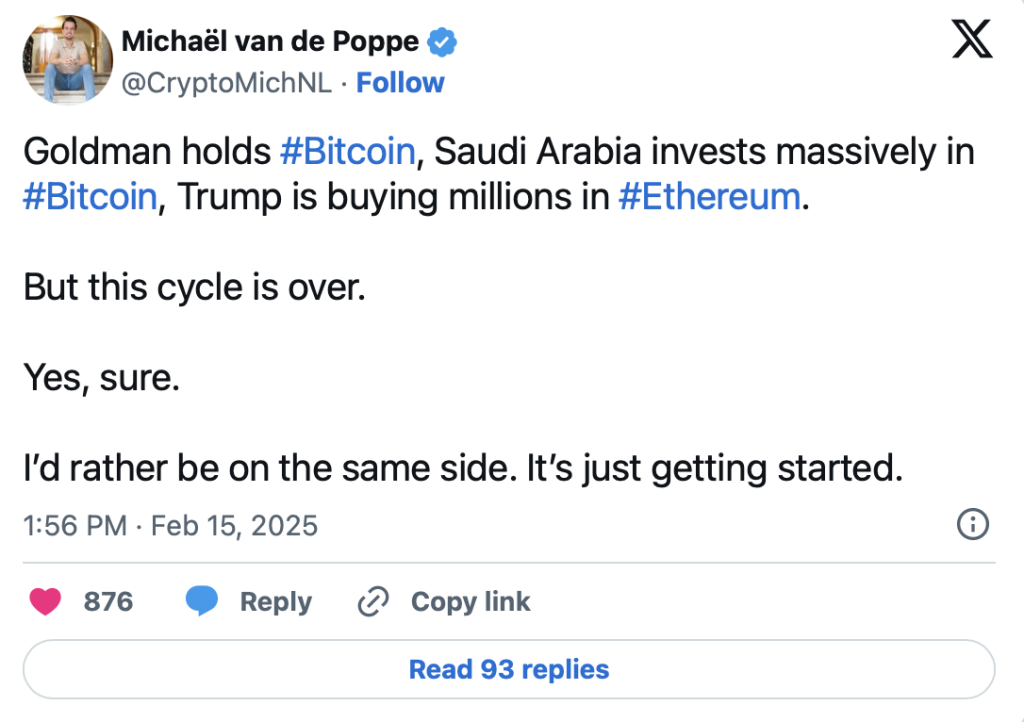Click the blue verified badge

[444, 42]
